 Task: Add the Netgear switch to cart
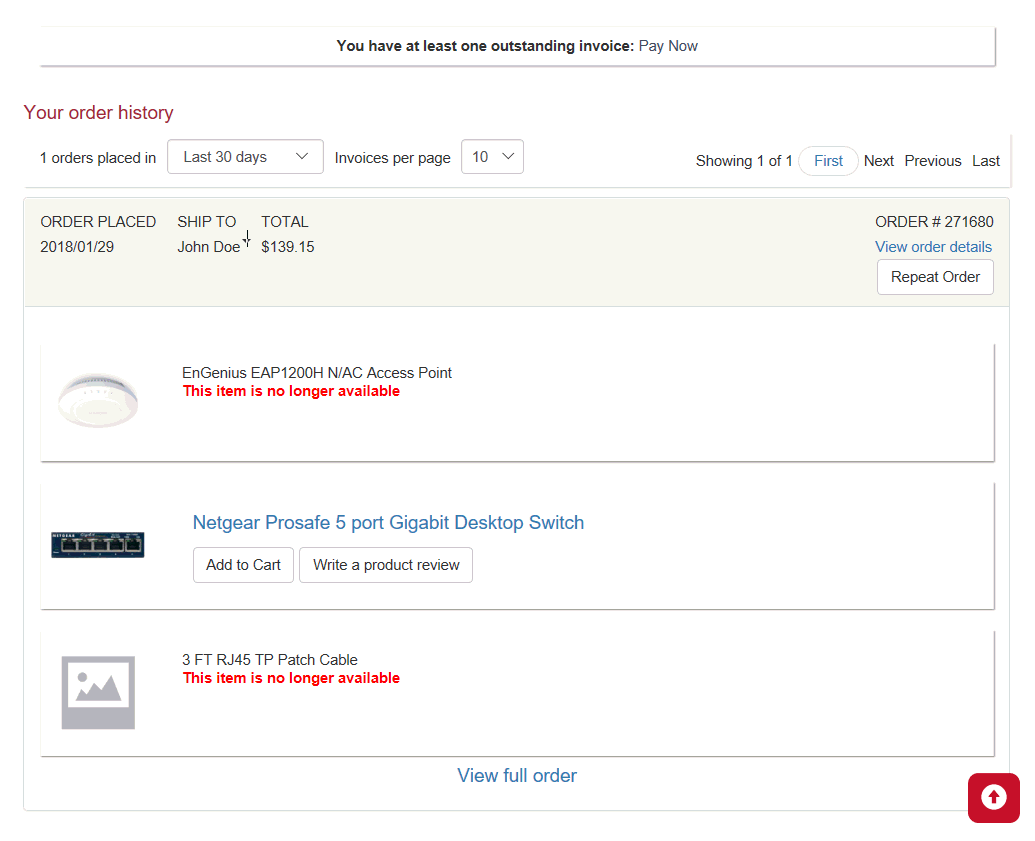[x=243, y=565]
